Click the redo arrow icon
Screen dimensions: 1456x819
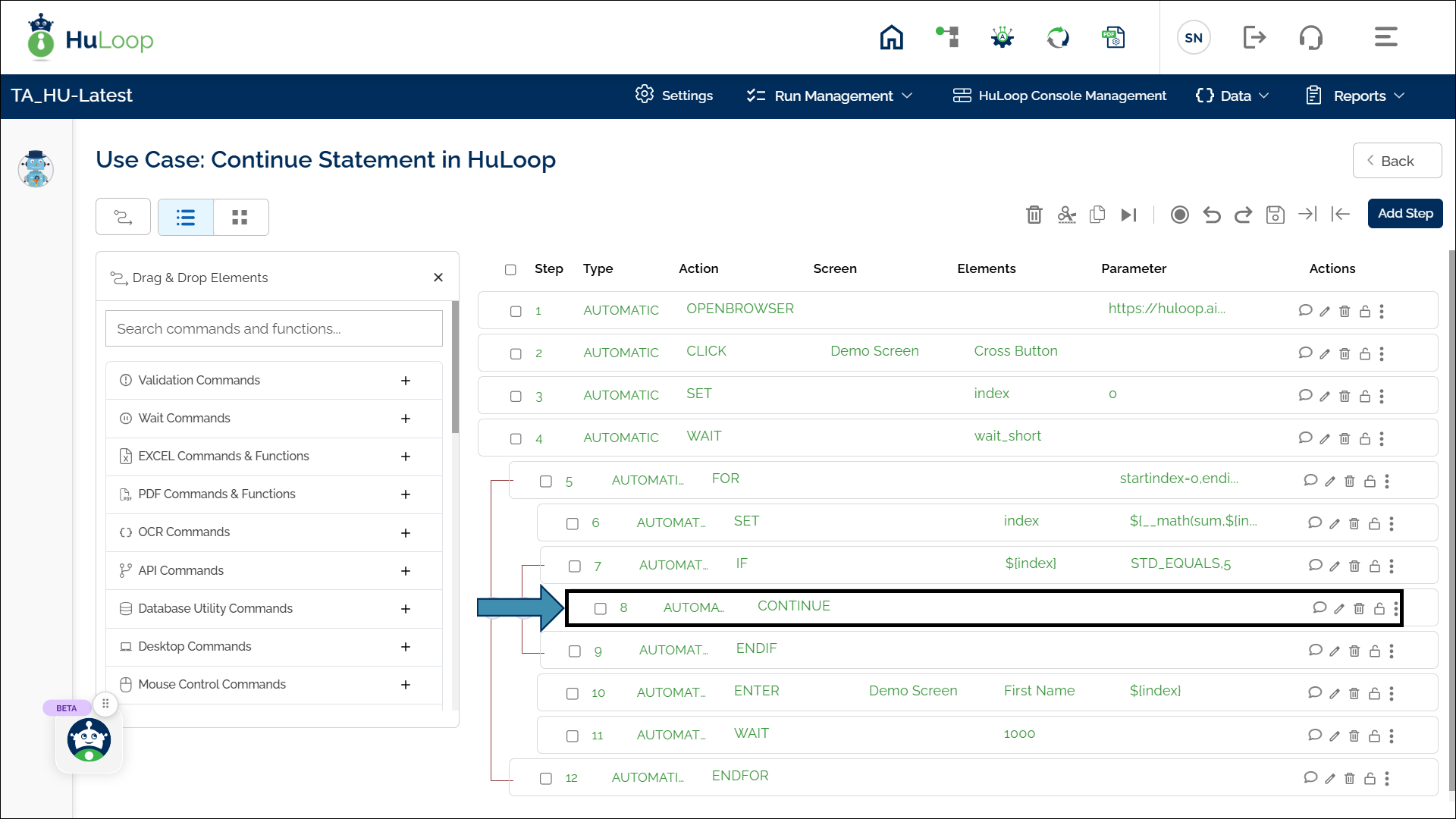1243,215
